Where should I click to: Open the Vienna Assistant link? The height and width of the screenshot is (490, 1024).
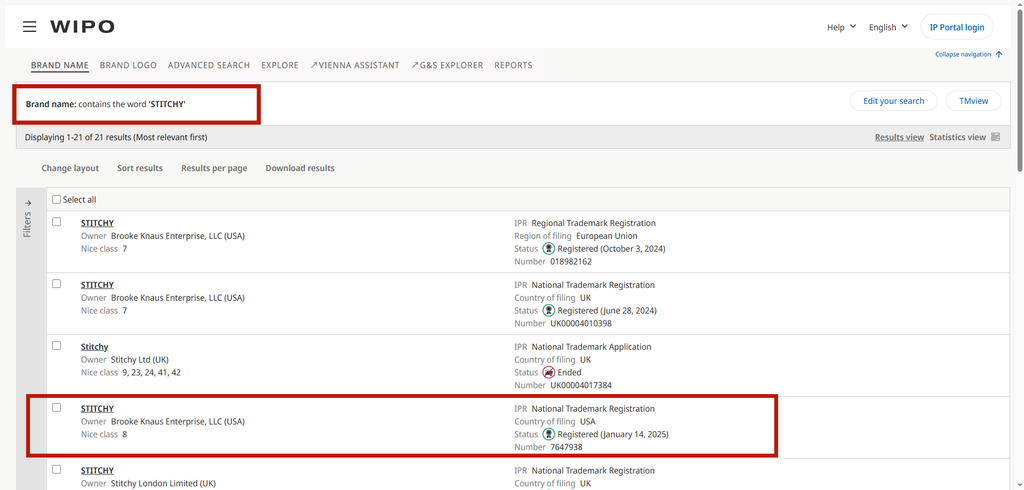pyautogui.click(x=355, y=65)
